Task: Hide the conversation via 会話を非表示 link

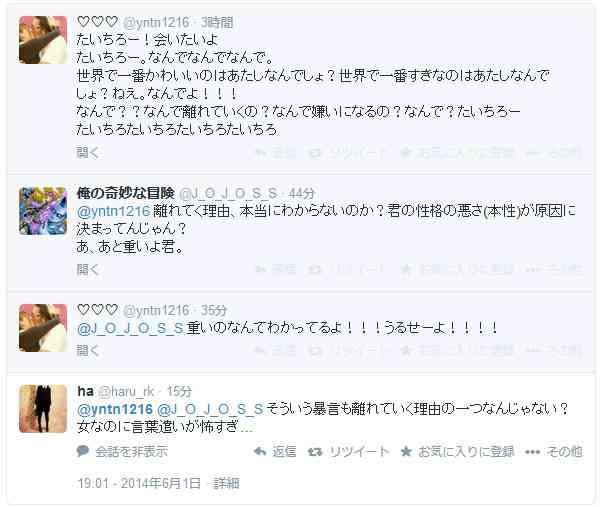Action: coord(132,452)
